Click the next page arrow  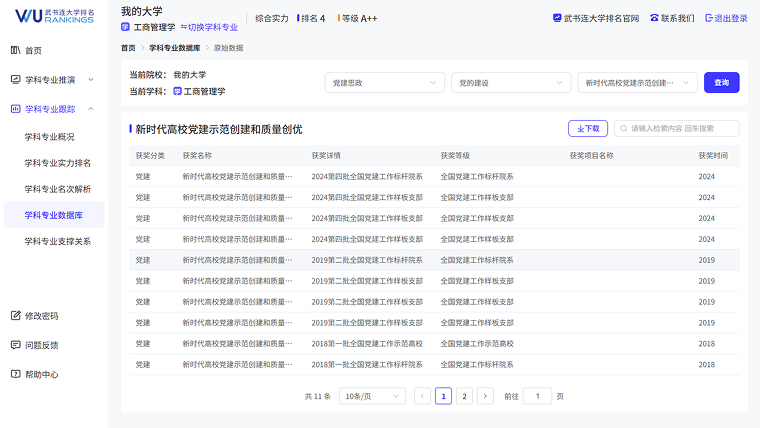coord(485,396)
